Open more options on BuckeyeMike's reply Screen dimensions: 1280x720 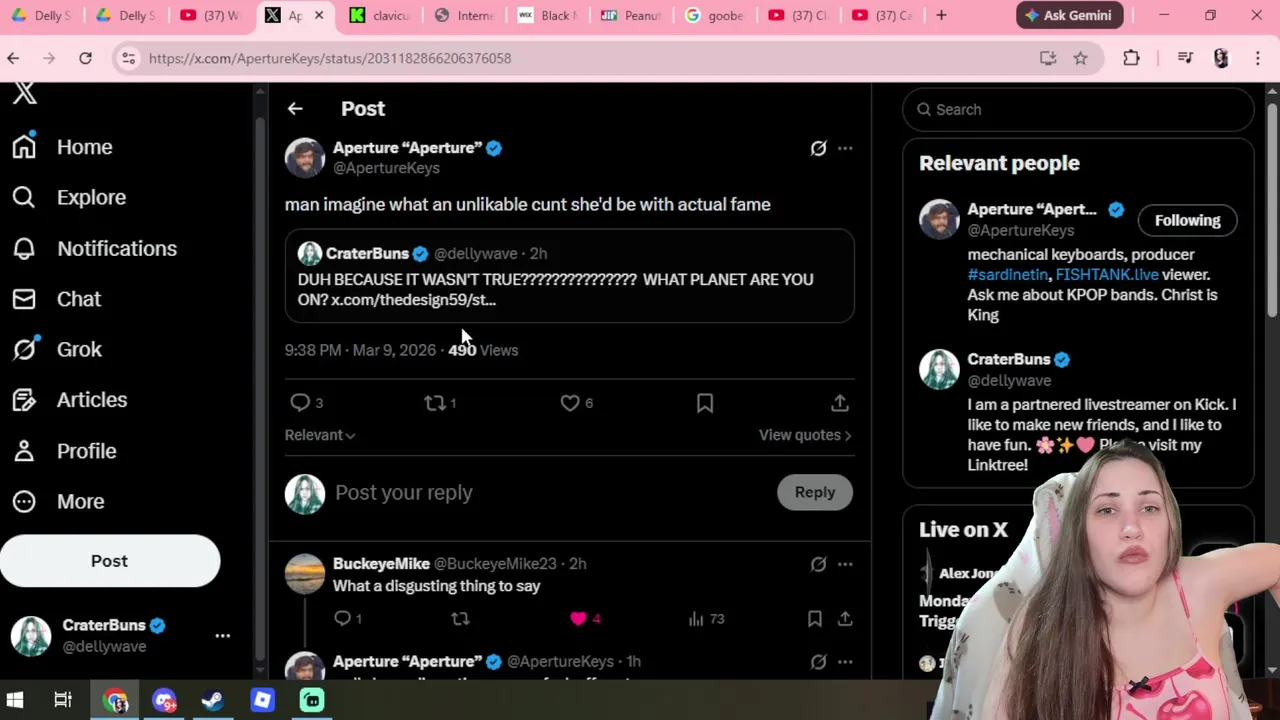(x=845, y=564)
